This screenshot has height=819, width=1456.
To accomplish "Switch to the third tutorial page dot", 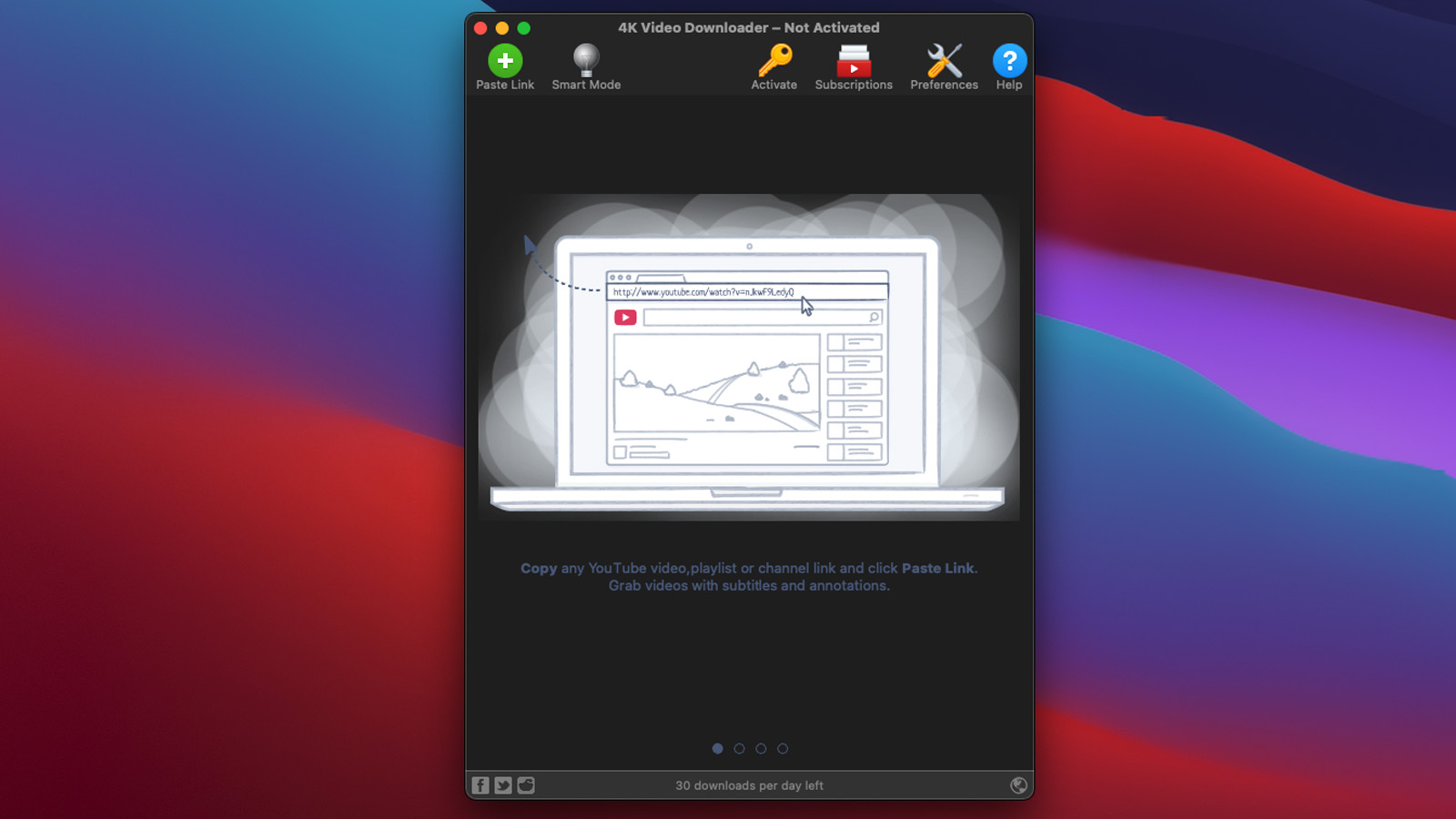I will click(x=761, y=749).
